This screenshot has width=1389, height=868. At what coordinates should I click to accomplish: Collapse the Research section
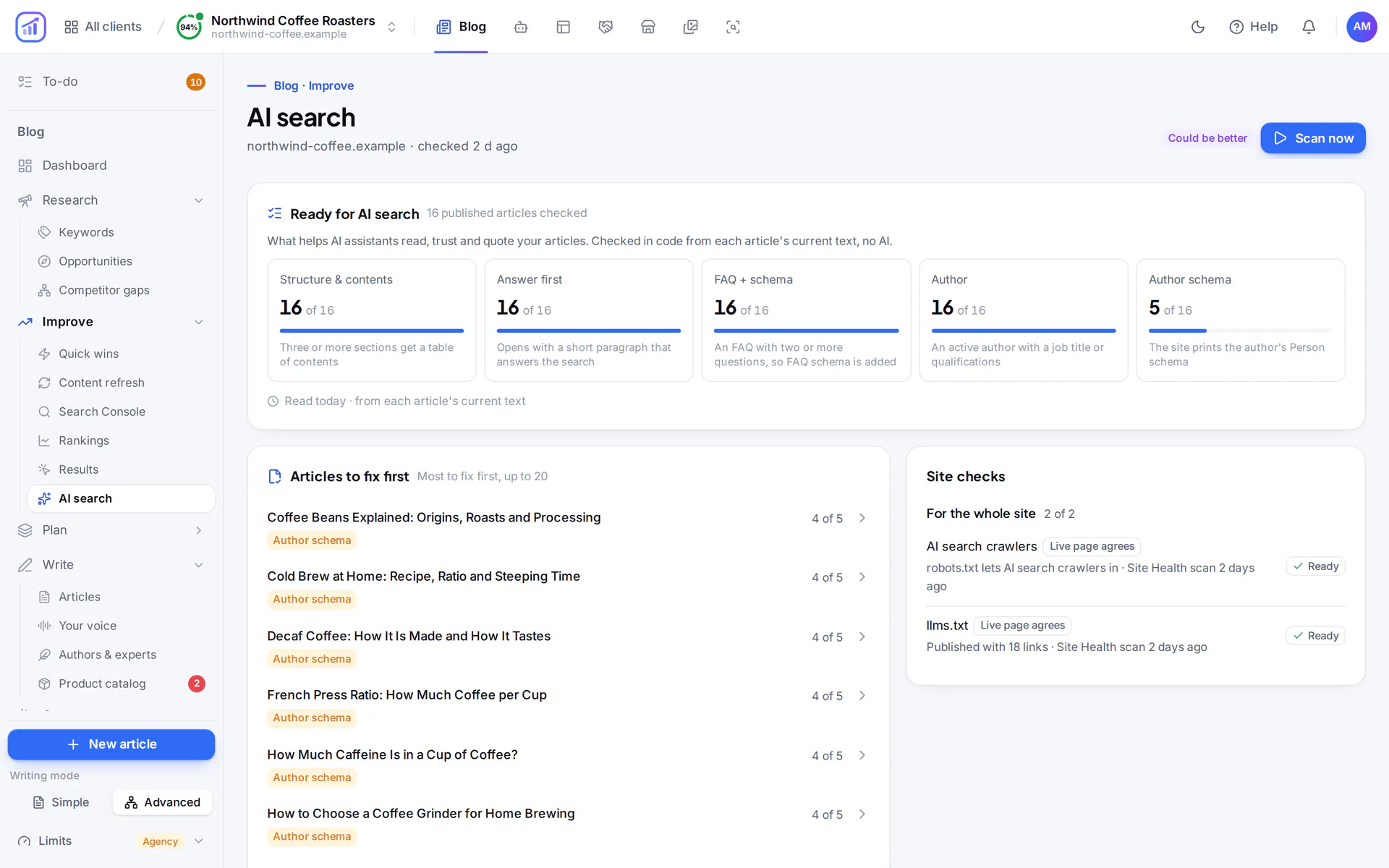pos(198,200)
